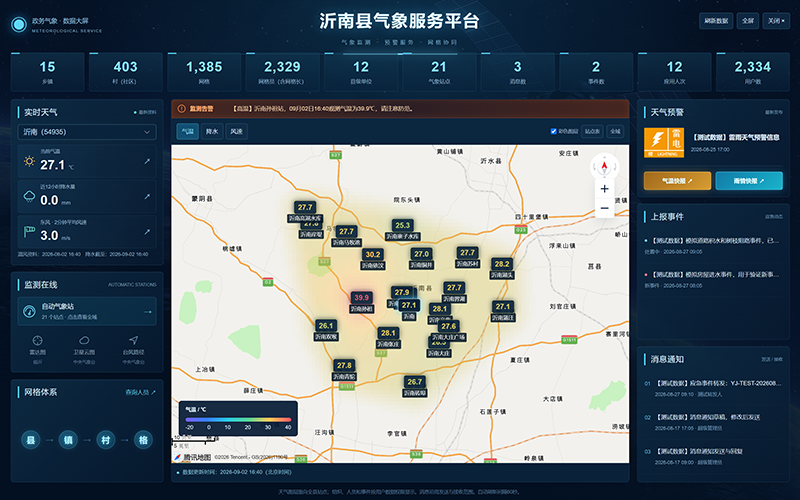Zoom out the map with minus

[x=605, y=208]
